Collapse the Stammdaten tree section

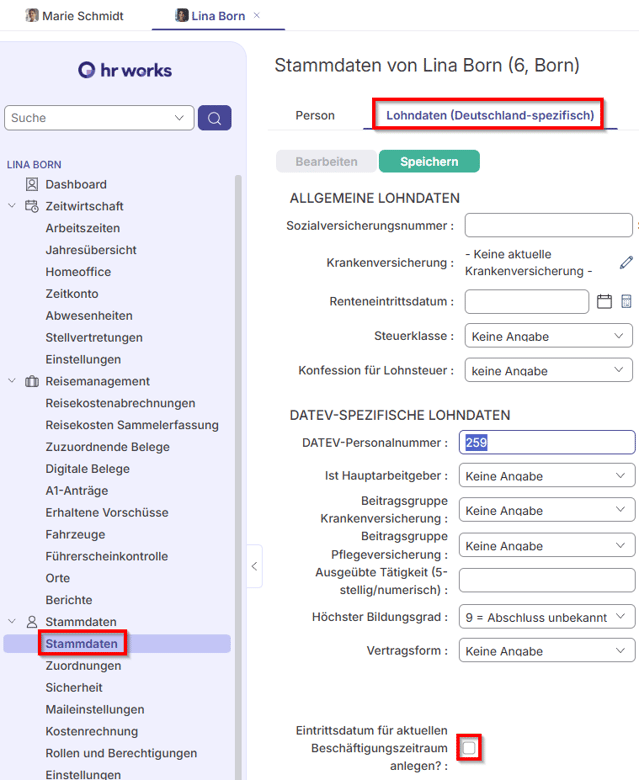tap(12, 621)
